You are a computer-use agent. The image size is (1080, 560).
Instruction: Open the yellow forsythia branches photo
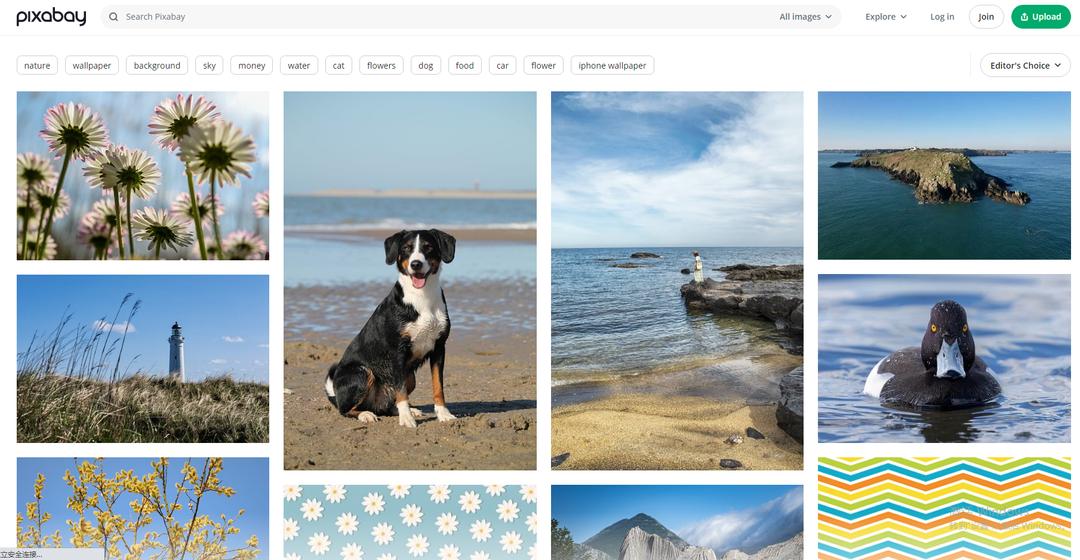[143, 508]
